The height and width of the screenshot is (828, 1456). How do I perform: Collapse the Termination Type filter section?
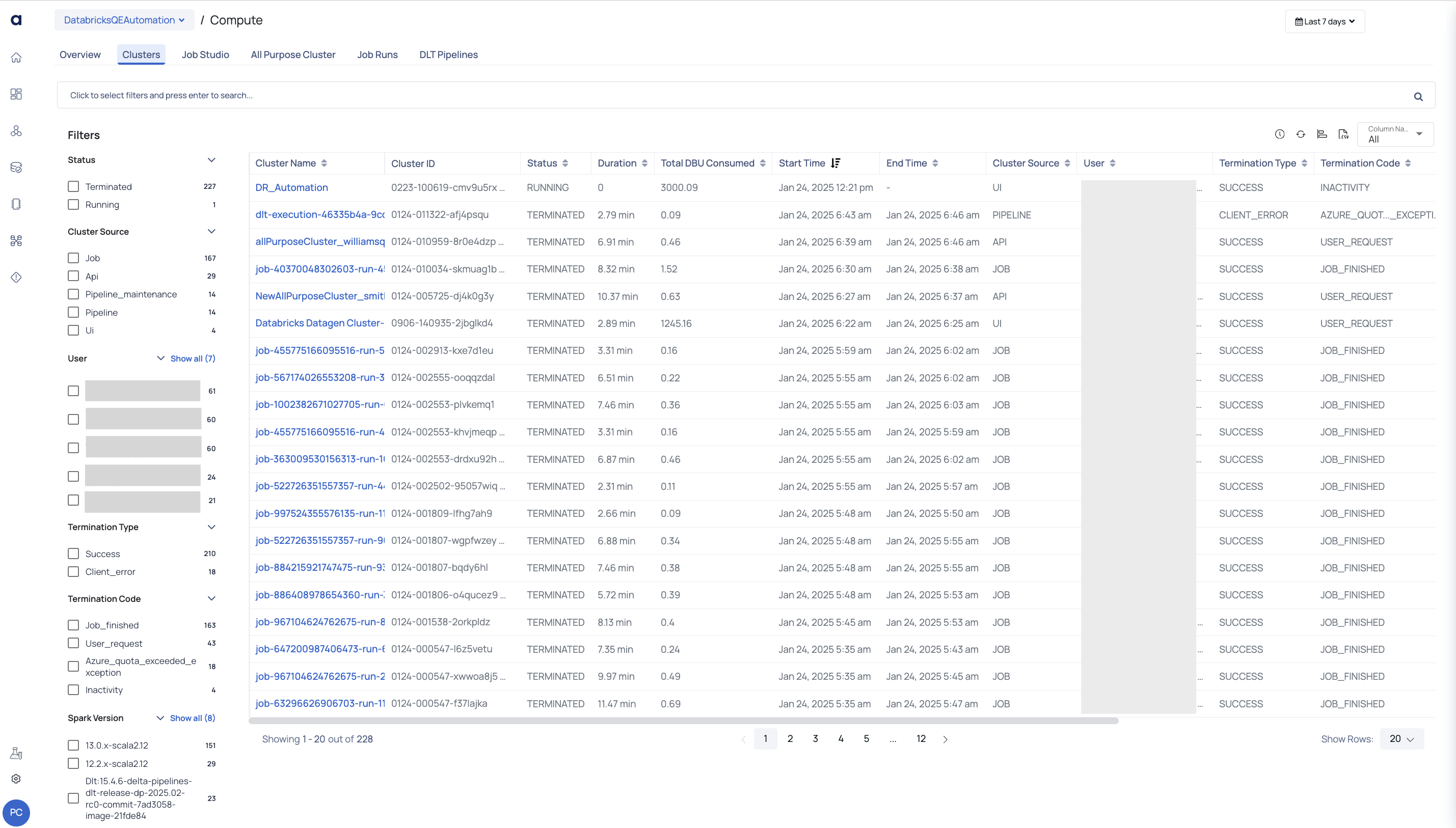point(211,527)
